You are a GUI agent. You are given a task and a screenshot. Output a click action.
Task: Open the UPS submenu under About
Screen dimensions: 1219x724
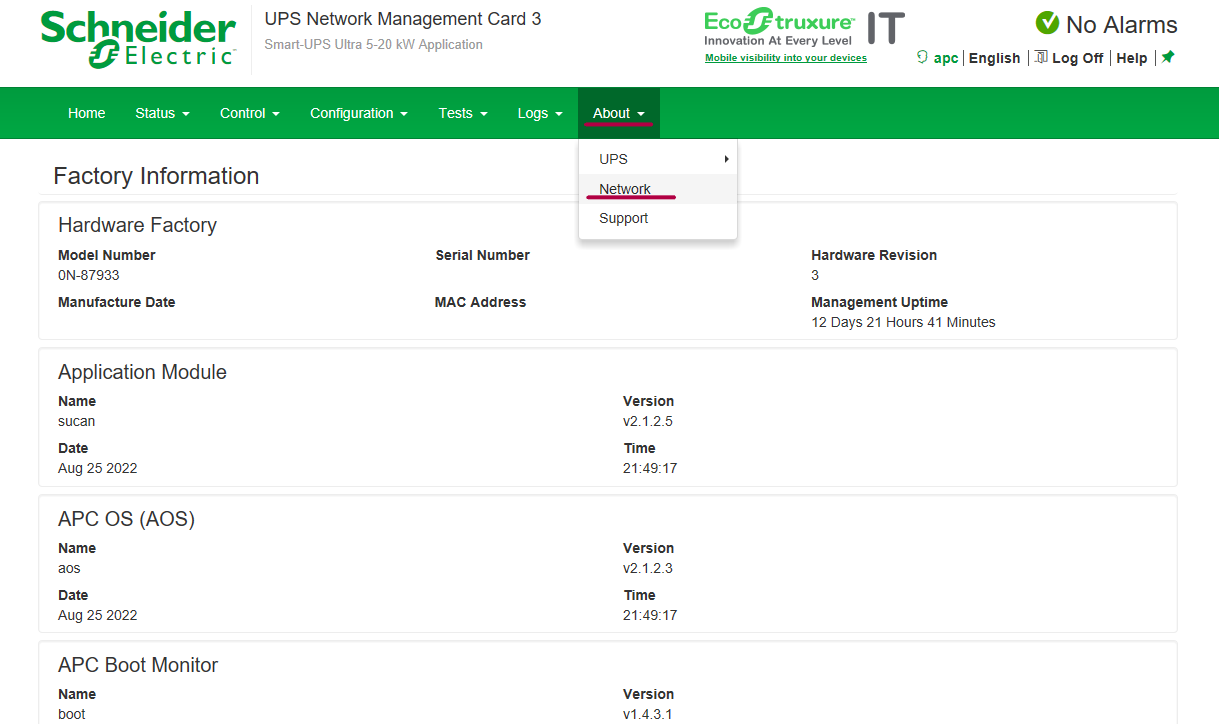pyautogui.click(x=658, y=159)
